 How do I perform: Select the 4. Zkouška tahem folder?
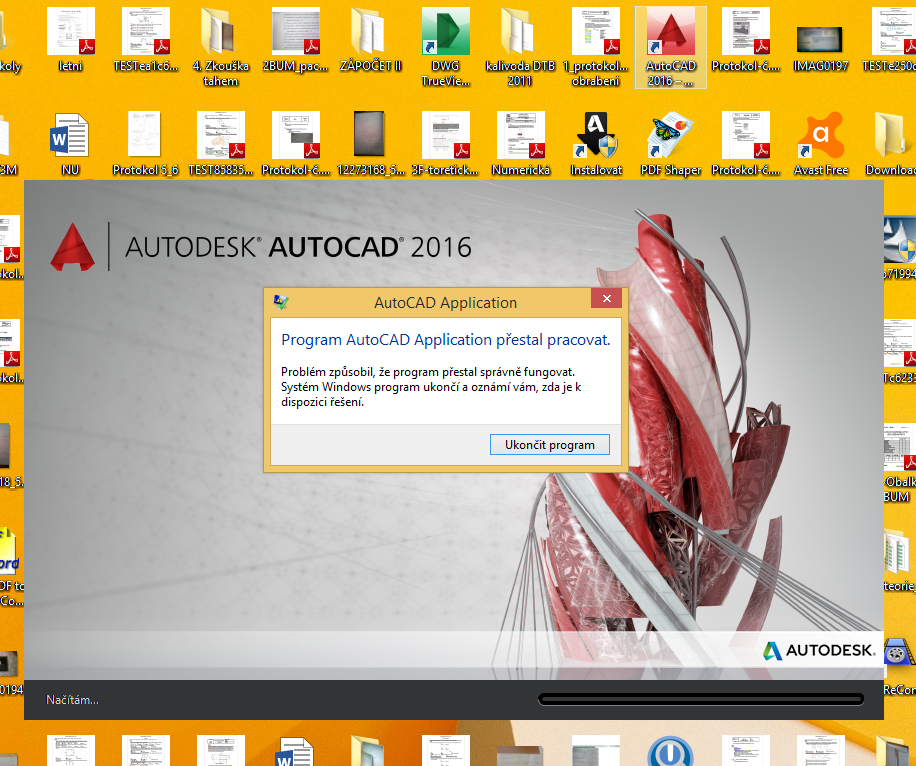pos(221,37)
